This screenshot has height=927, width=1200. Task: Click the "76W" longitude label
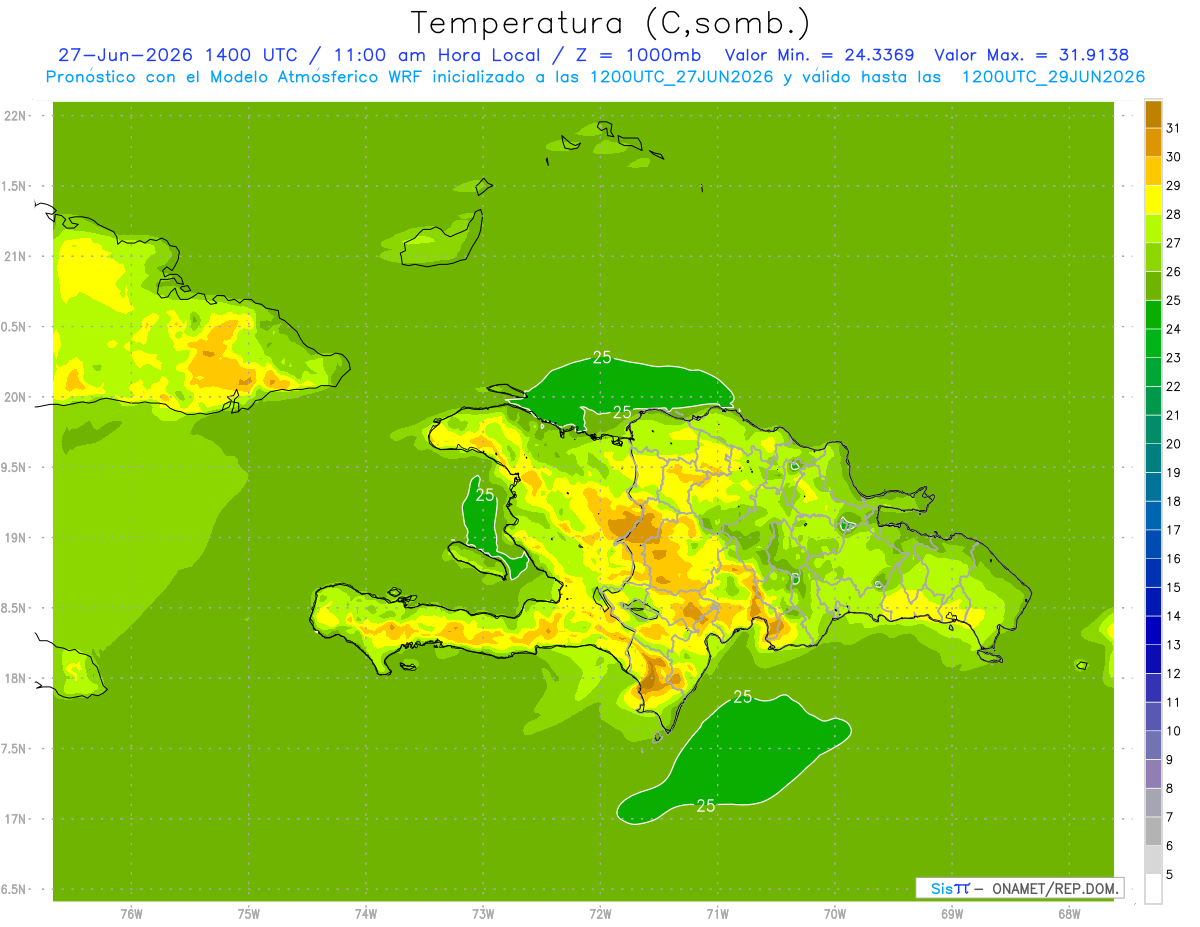[x=131, y=914]
